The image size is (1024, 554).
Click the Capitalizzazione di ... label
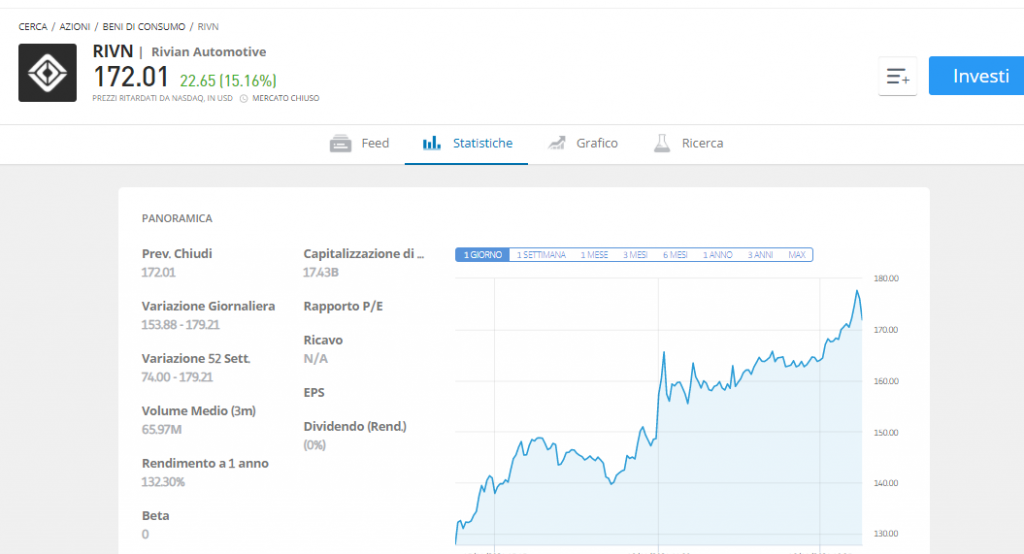point(364,253)
